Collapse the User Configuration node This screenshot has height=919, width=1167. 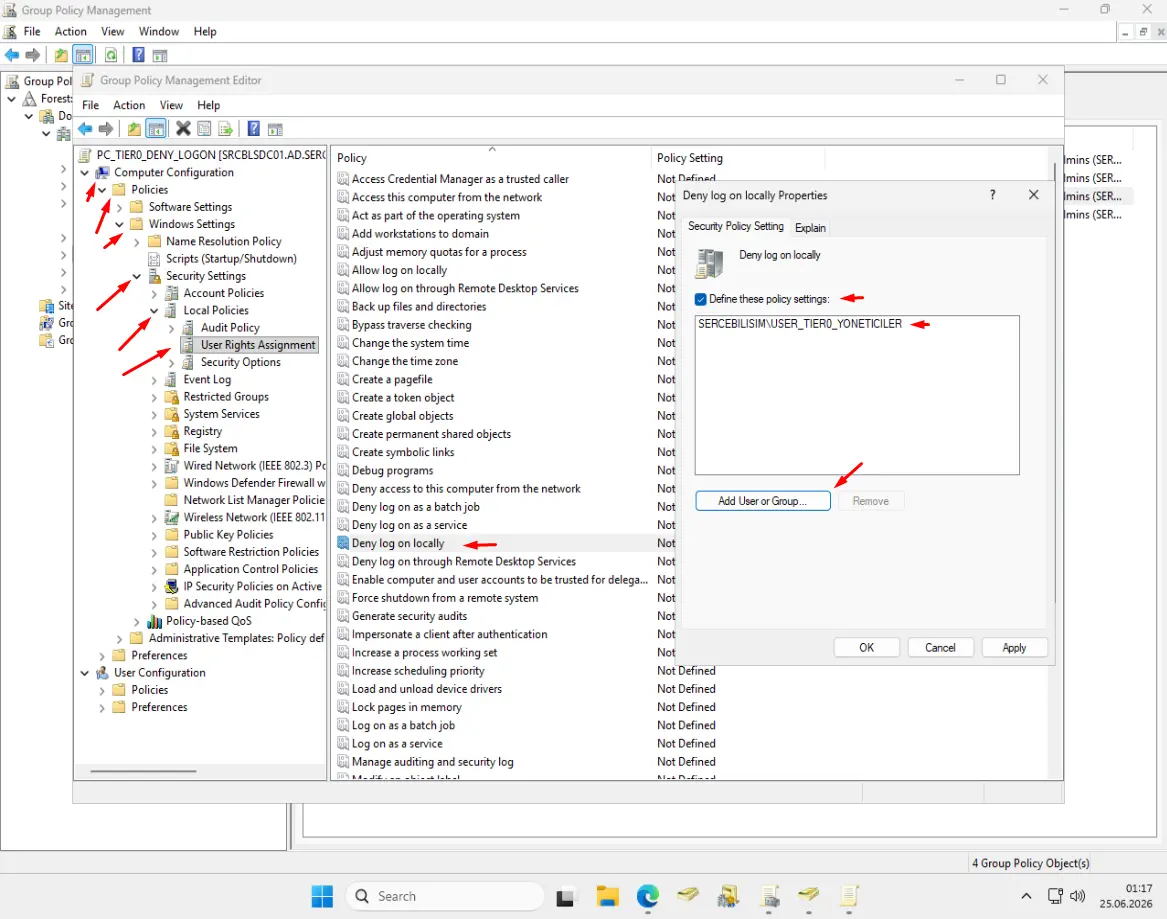tap(85, 673)
